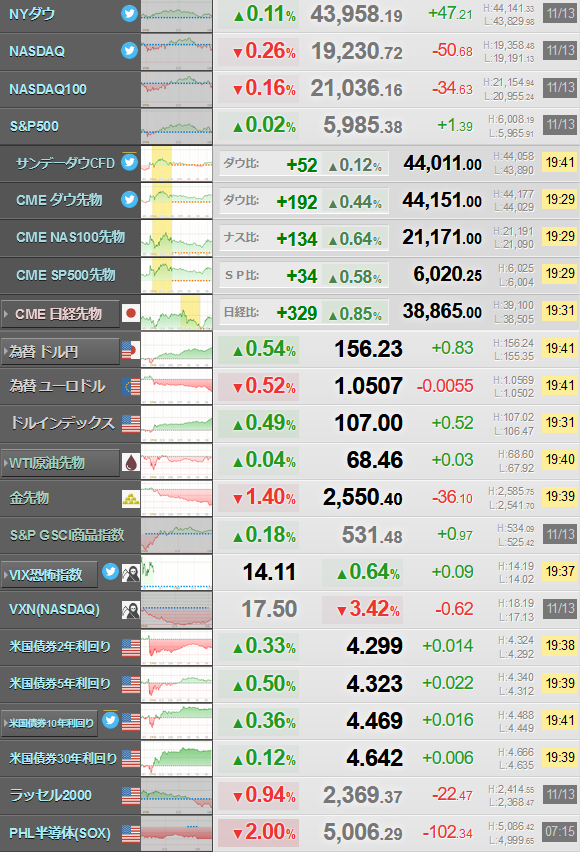Open the 米国債券30年利回り mini chart thumbnail
Viewport: 580px width, 852px height.
coord(177,758)
